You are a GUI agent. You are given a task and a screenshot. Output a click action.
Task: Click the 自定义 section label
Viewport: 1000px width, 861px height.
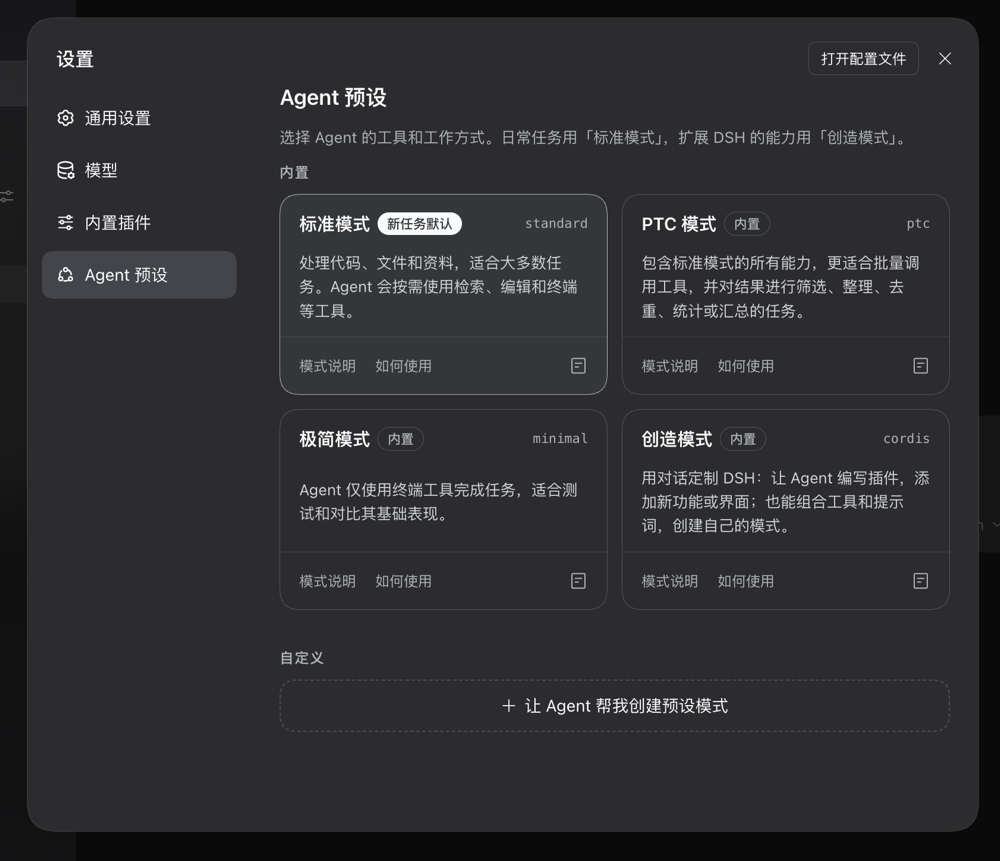[x=302, y=658]
